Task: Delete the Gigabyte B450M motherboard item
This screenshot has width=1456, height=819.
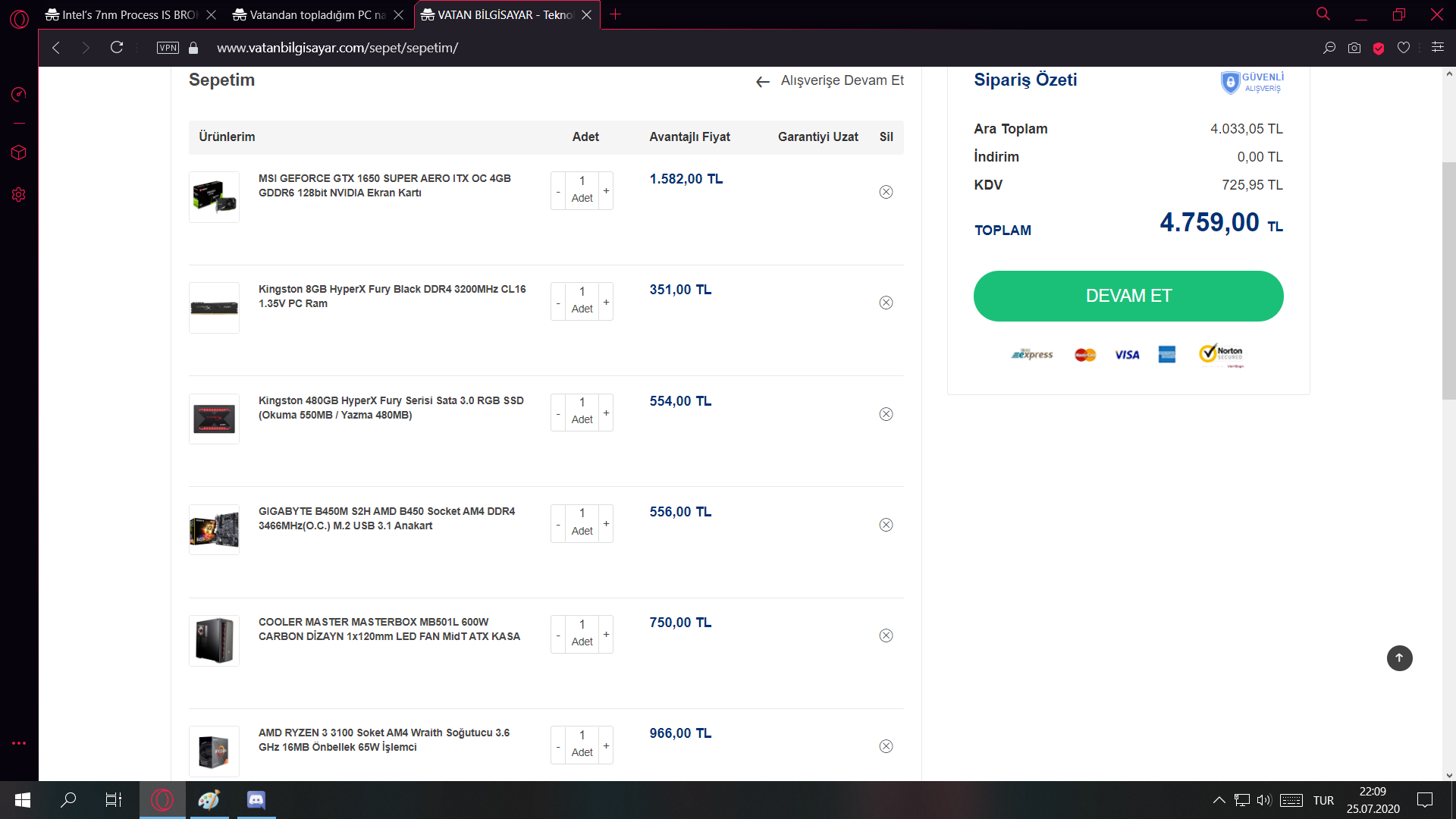Action: coord(886,525)
